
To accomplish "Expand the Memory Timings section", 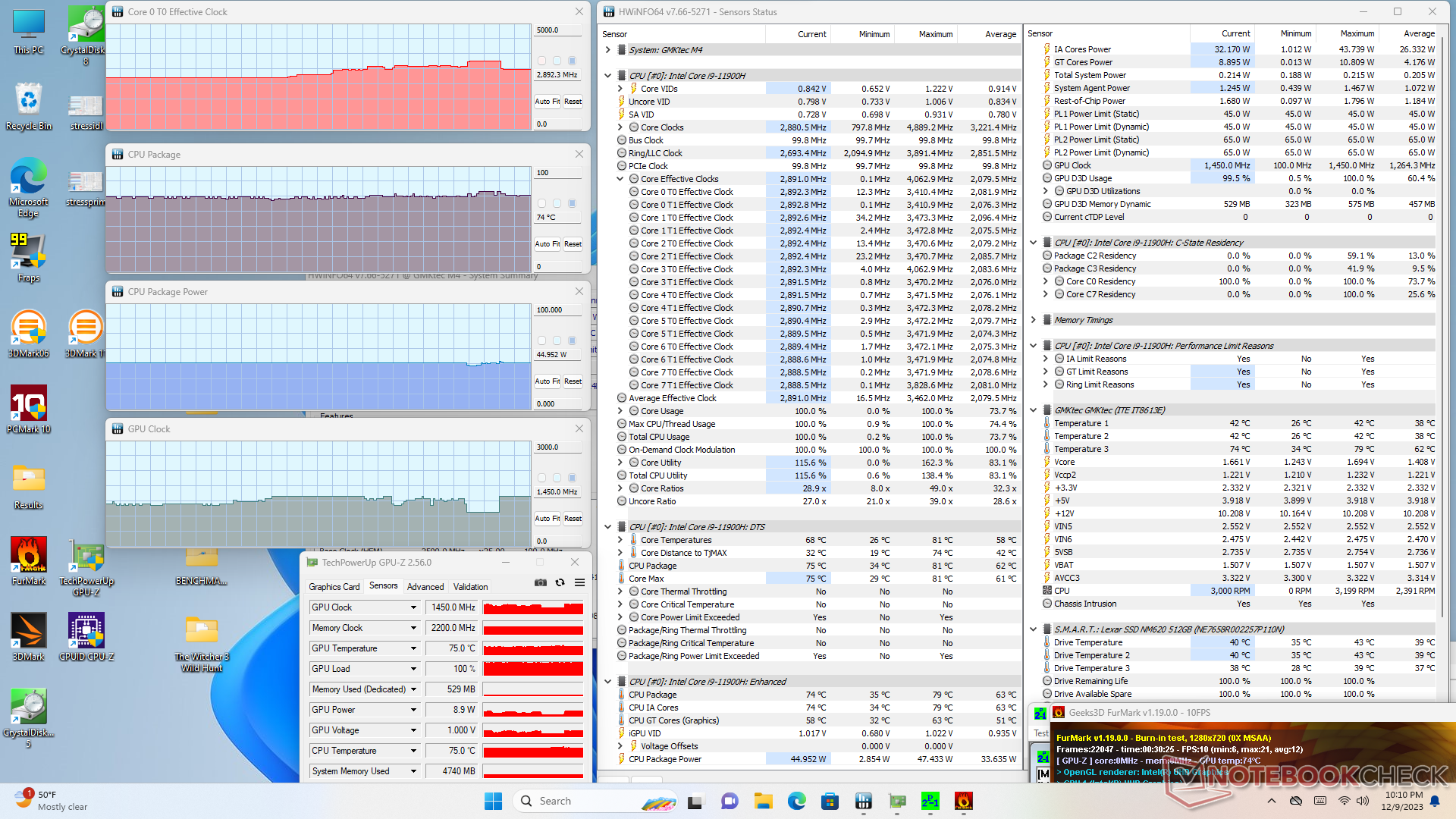I will [x=1033, y=320].
